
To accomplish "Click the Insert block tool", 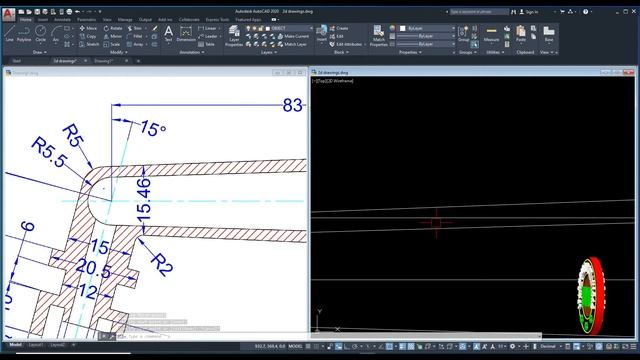I will point(322,33).
